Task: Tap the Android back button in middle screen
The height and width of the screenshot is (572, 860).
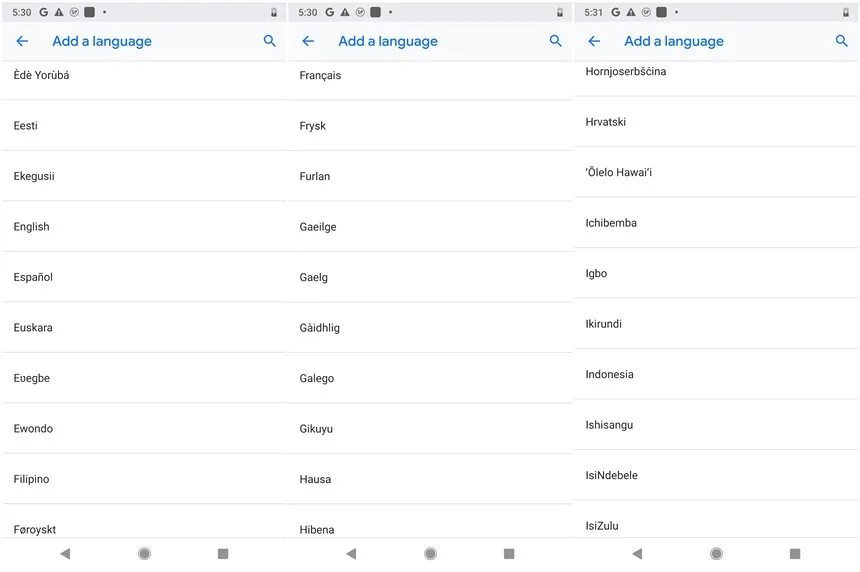Action: [352, 553]
